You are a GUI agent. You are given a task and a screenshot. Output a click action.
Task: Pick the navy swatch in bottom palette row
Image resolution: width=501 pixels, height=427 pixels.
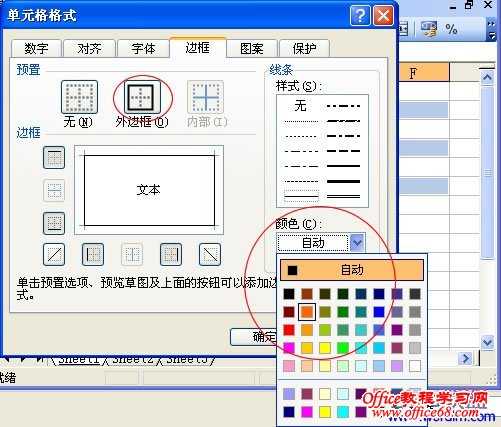[x=289, y=412]
